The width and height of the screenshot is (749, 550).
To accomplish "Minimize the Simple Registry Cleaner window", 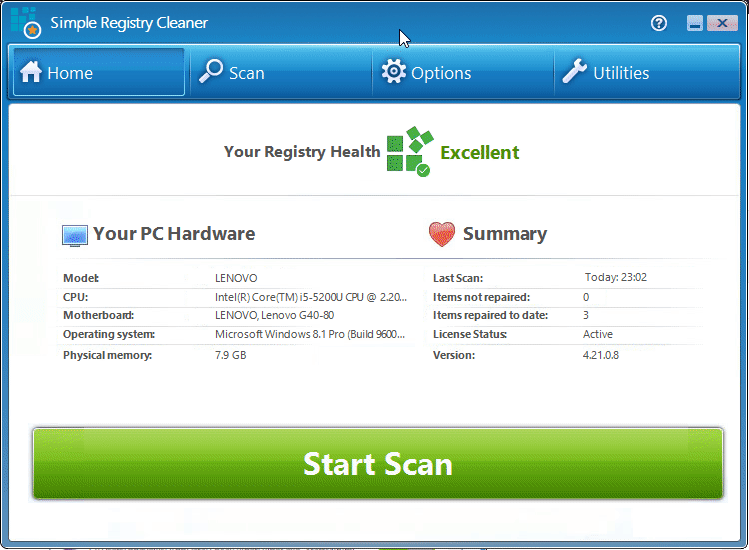I will (x=695, y=23).
